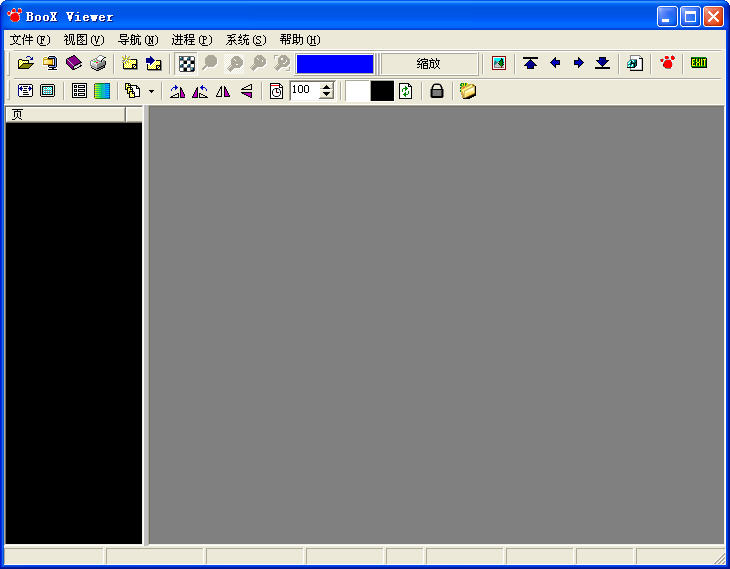This screenshot has width=730, height=569.
Task: Click the page document icon near arrows
Action: (635, 63)
